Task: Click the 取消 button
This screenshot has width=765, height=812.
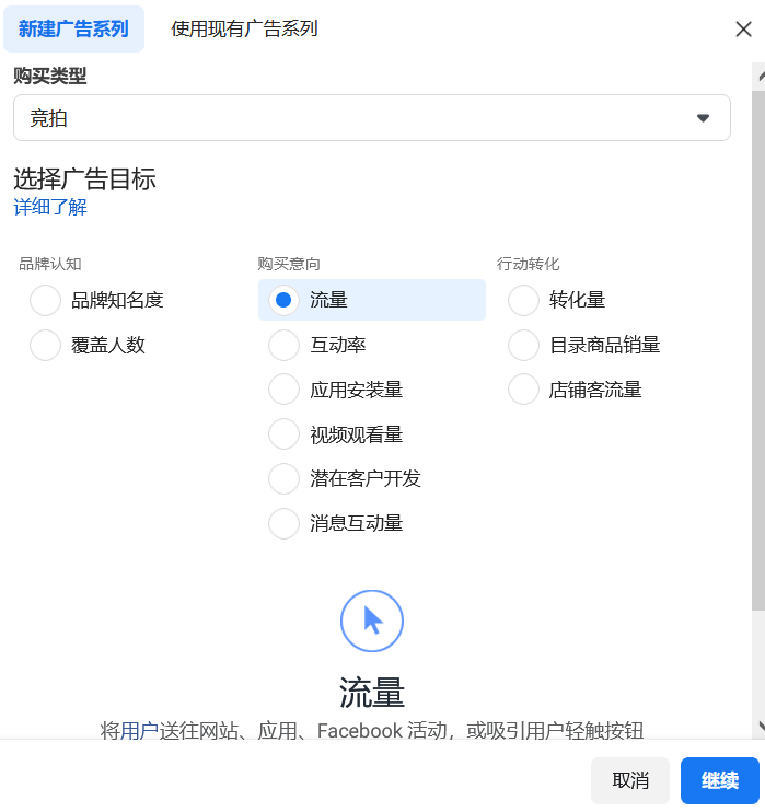Action: pyautogui.click(x=630, y=780)
